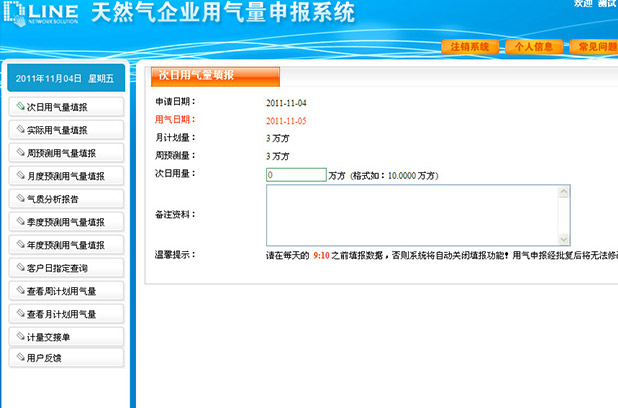Open 常见问题 FAQ button
Viewport: 618px width, 408px height.
[x=594, y=47]
